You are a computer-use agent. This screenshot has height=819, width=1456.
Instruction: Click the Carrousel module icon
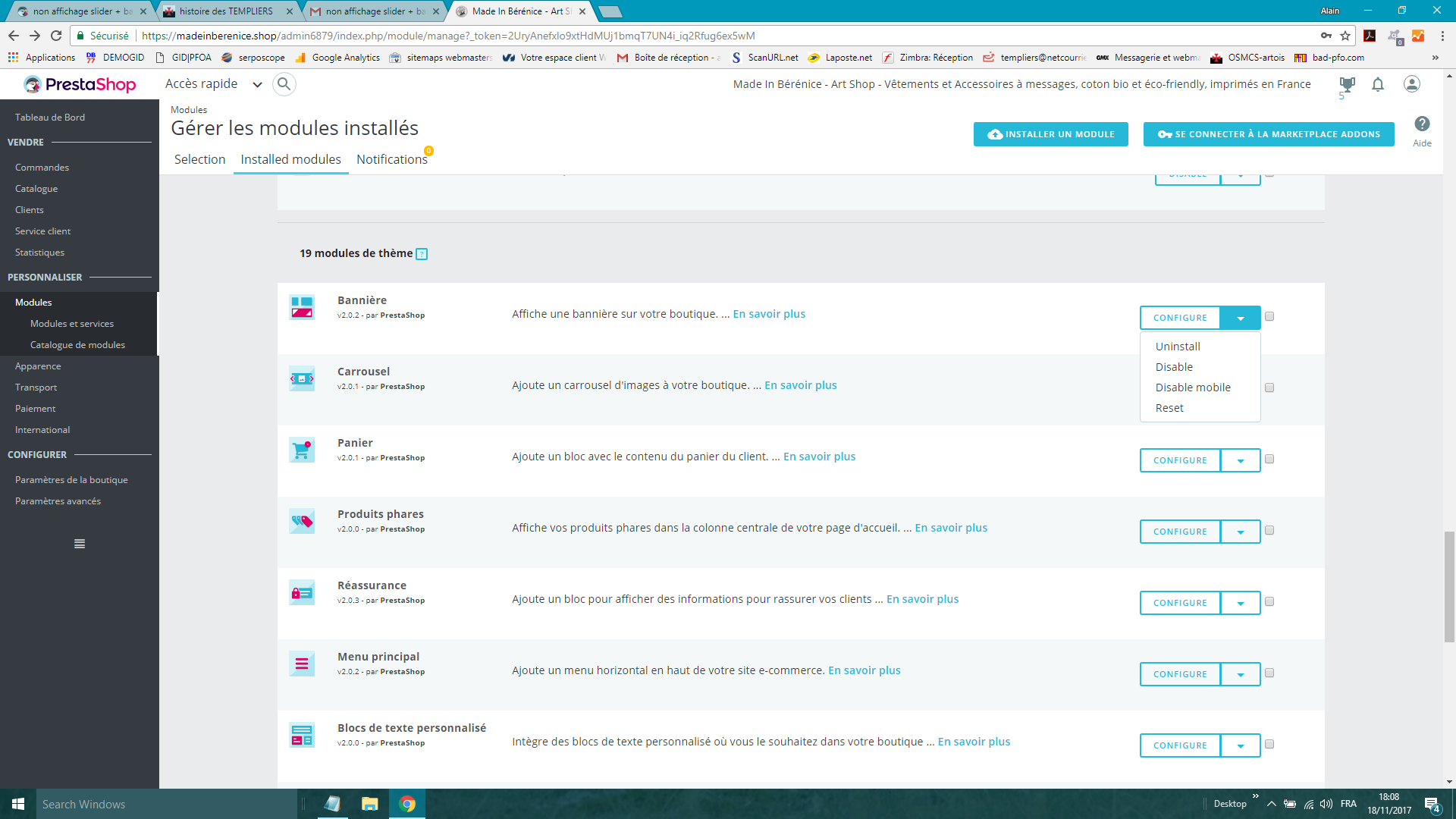tap(302, 378)
